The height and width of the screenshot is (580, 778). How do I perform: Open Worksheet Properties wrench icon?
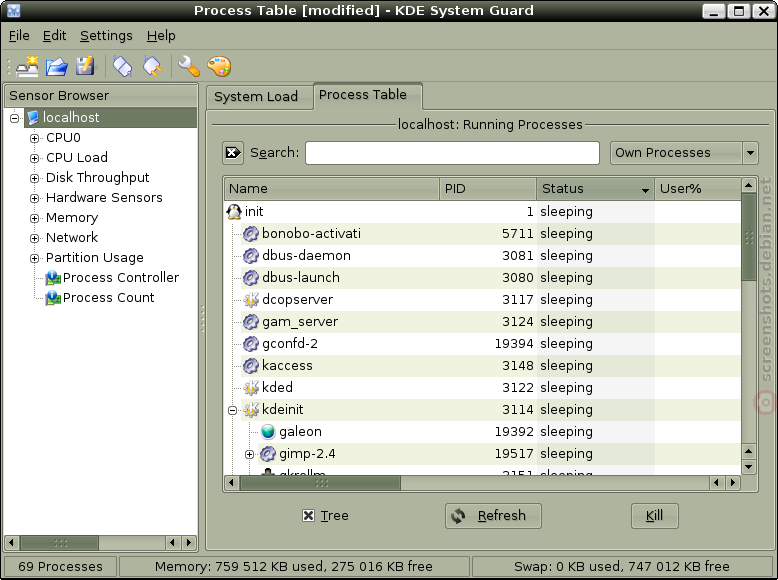tap(189, 66)
